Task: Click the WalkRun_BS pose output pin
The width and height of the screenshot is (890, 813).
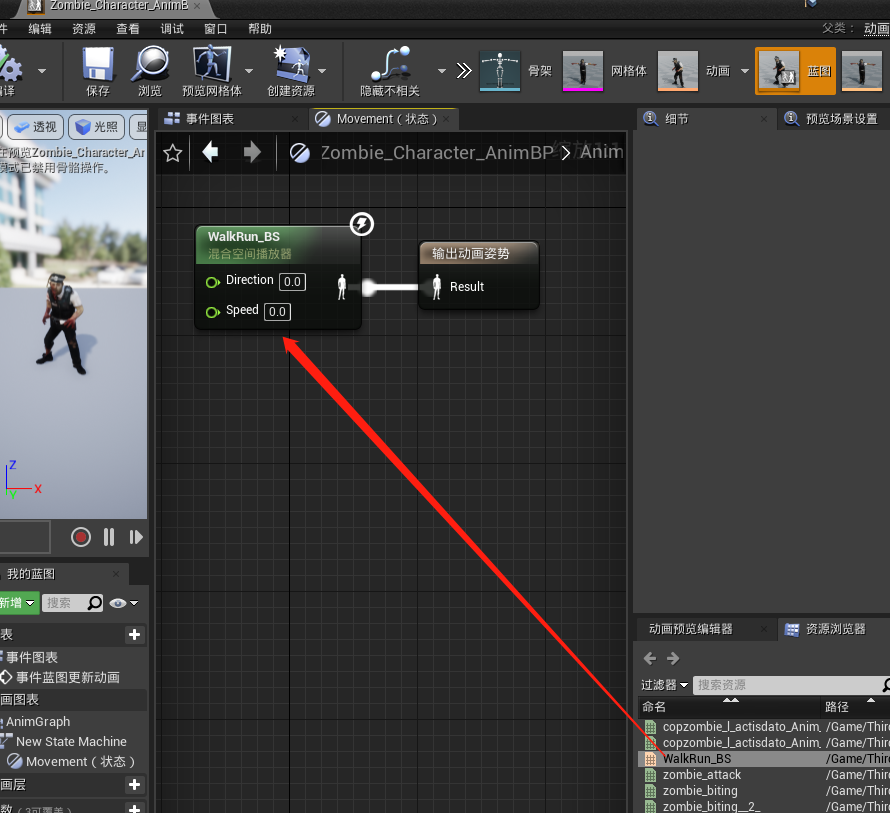Action: (x=342, y=287)
